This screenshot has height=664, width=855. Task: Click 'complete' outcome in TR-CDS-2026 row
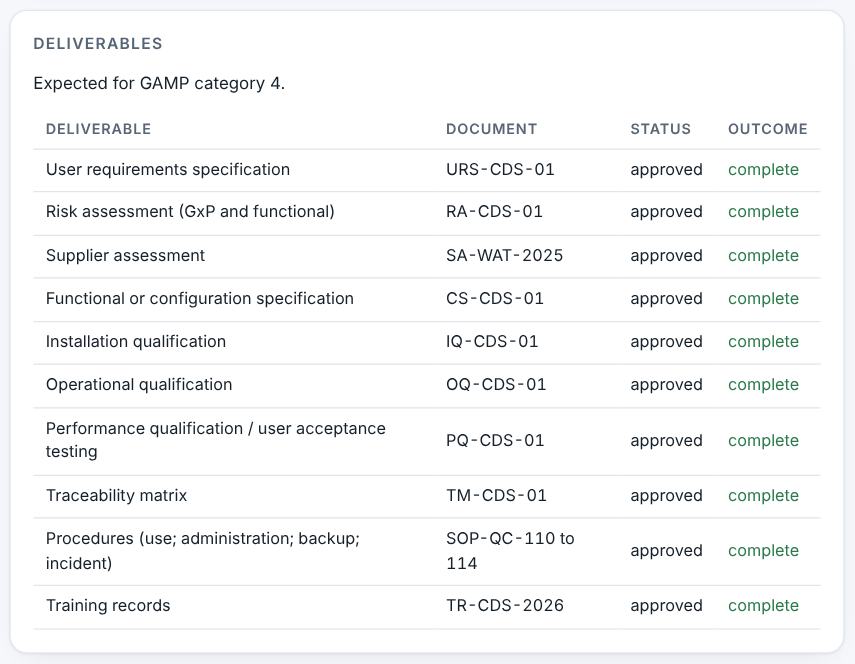pos(763,606)
